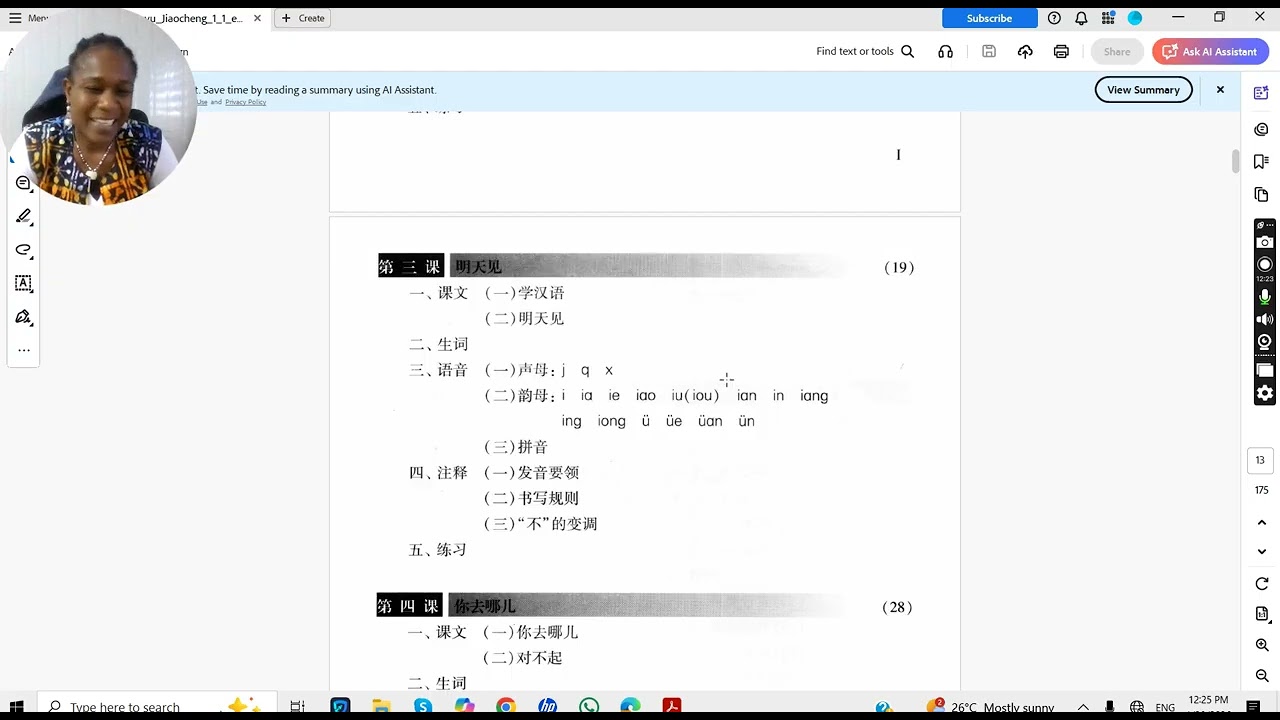This screenshot has width=1280, height=720.
Task: Click lesson heading 明天见
Action: point(478,267)
